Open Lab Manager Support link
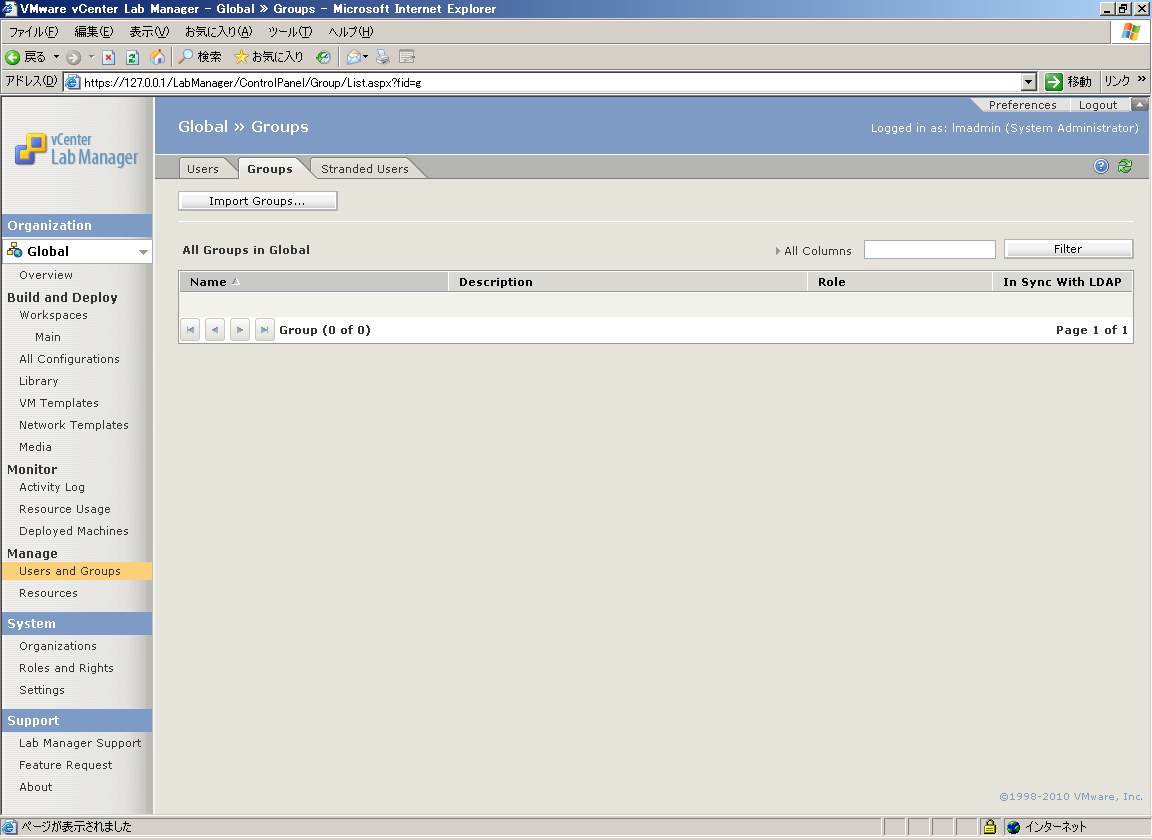The width and height of the screenshot is (1152, 840). [80, 743]
